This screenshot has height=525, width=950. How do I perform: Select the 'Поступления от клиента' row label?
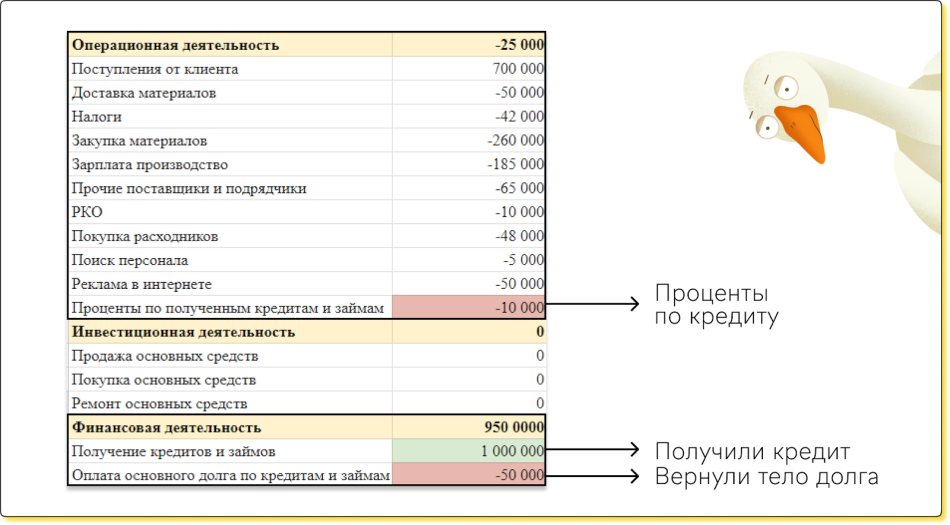[154, 69]
